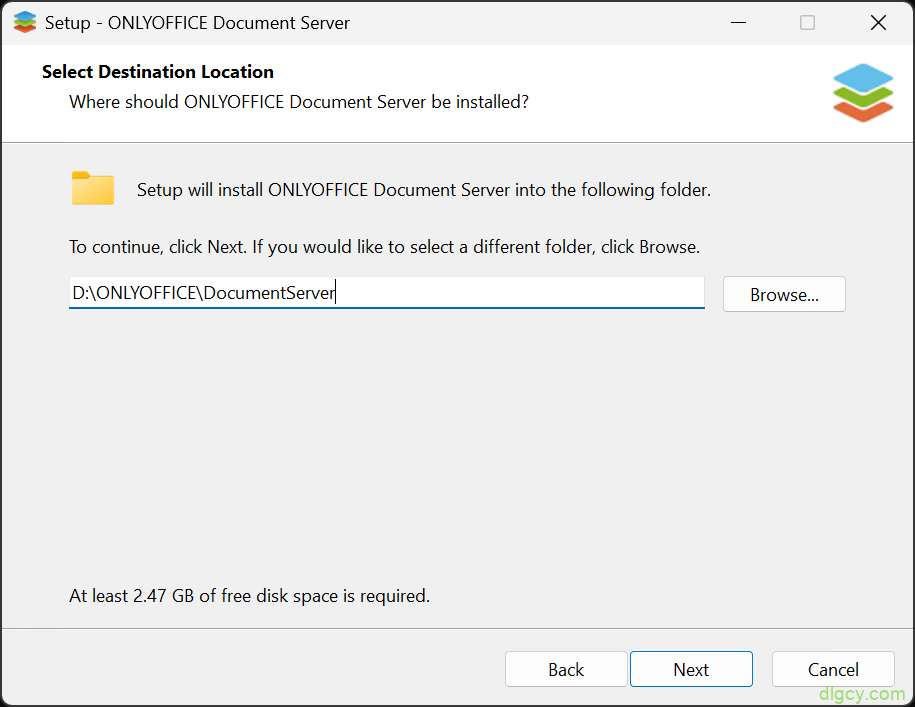Minimize the setup window
The image size is (915, 707).
738,23
